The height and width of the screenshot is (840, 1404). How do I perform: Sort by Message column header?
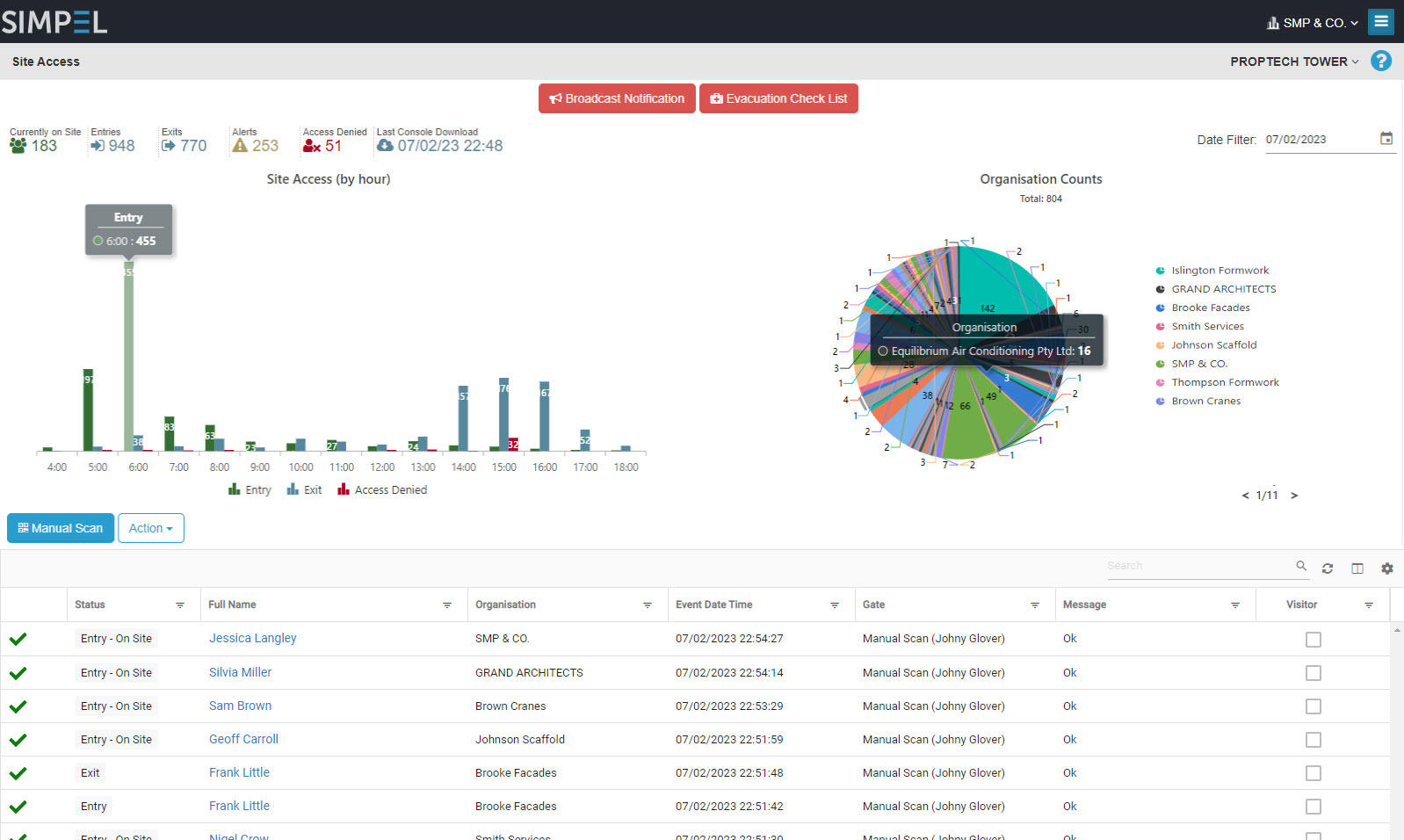pyautogui.click(x=1084, y=605)
